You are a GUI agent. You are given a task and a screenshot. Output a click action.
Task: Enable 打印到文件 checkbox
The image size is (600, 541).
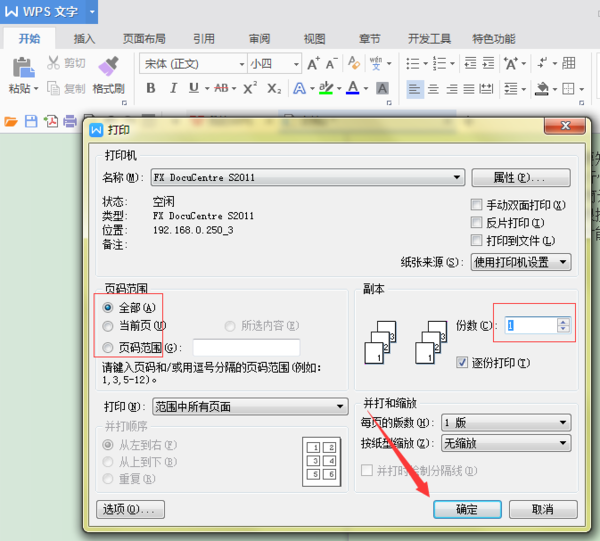[x=476, y=240]
